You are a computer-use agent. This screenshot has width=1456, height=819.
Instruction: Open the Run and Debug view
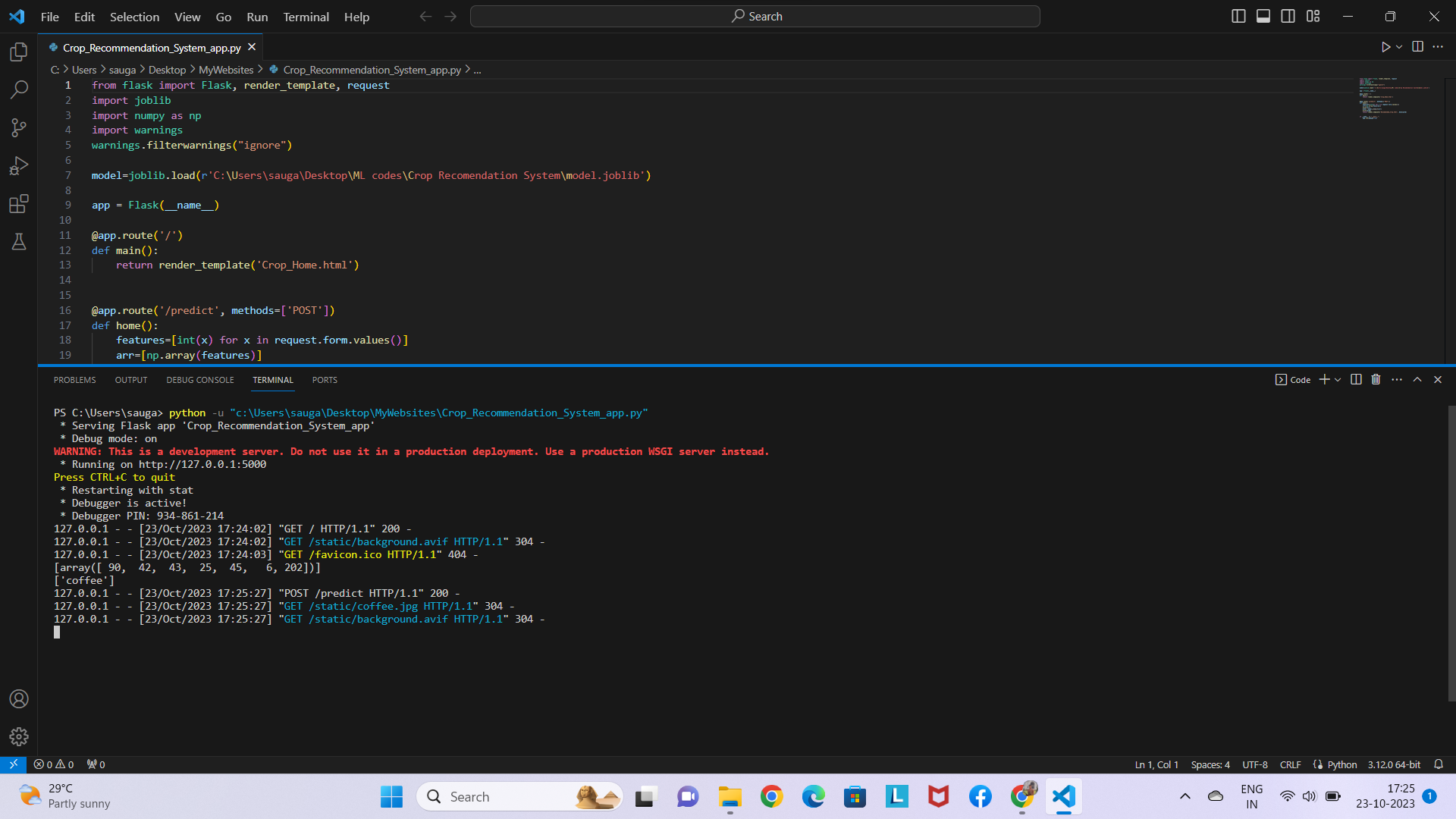click(x=18, y=165)
